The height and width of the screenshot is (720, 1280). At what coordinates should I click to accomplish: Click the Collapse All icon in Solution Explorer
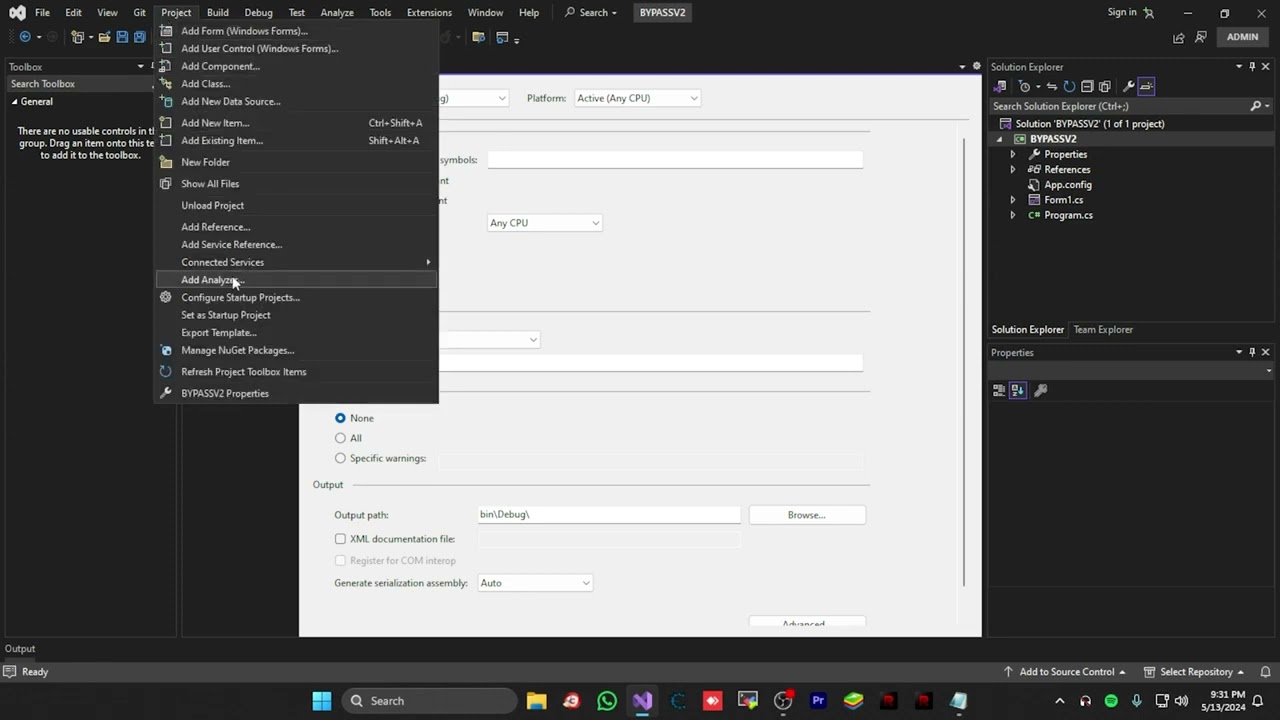point(1087,86)
